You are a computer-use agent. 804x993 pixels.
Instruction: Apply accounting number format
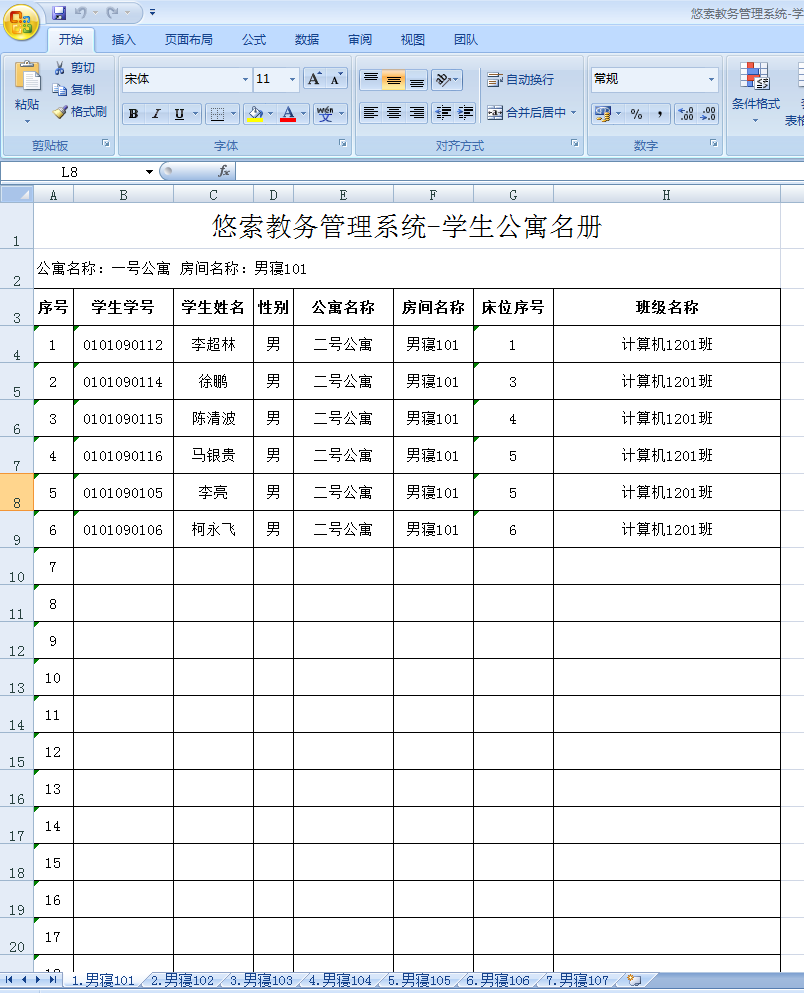(x=603, y=114)
